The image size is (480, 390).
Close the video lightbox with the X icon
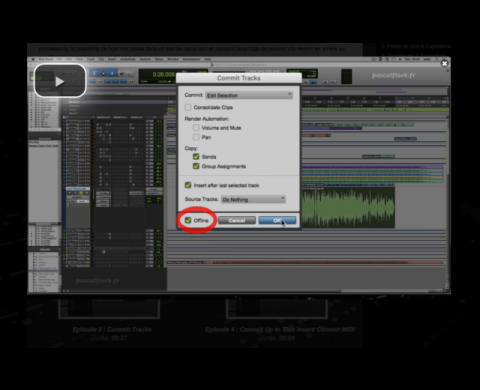coord(444,63)
